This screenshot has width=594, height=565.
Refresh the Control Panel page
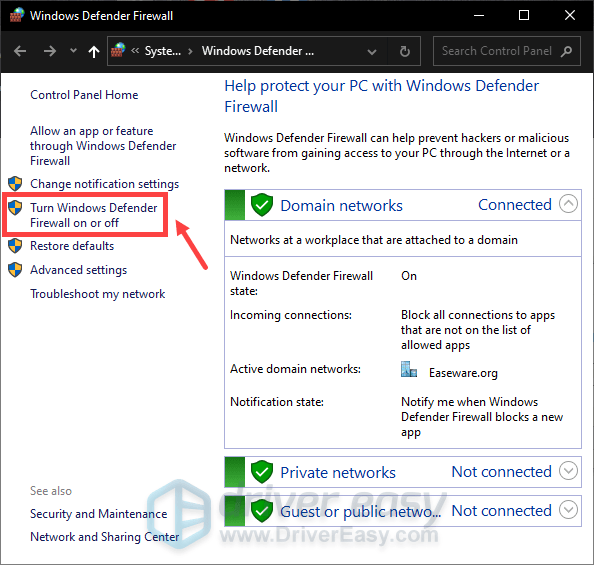(405, 51)
